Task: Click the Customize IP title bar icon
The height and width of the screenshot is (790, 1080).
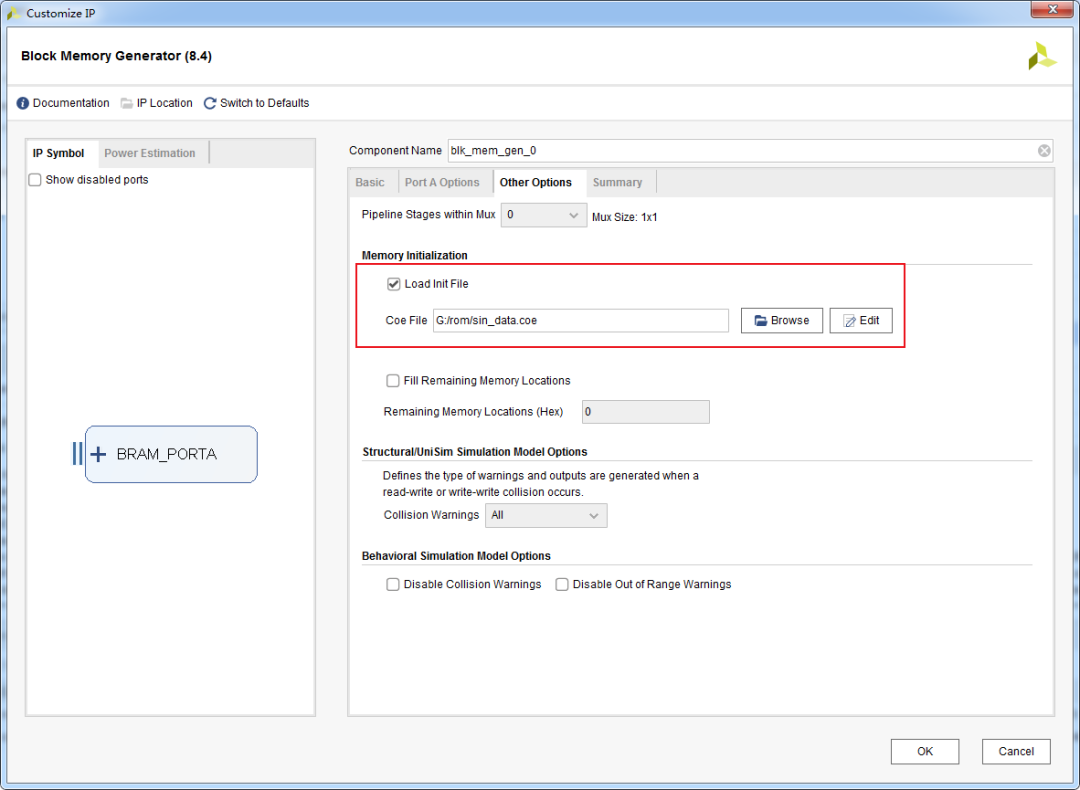Action: 14,13
